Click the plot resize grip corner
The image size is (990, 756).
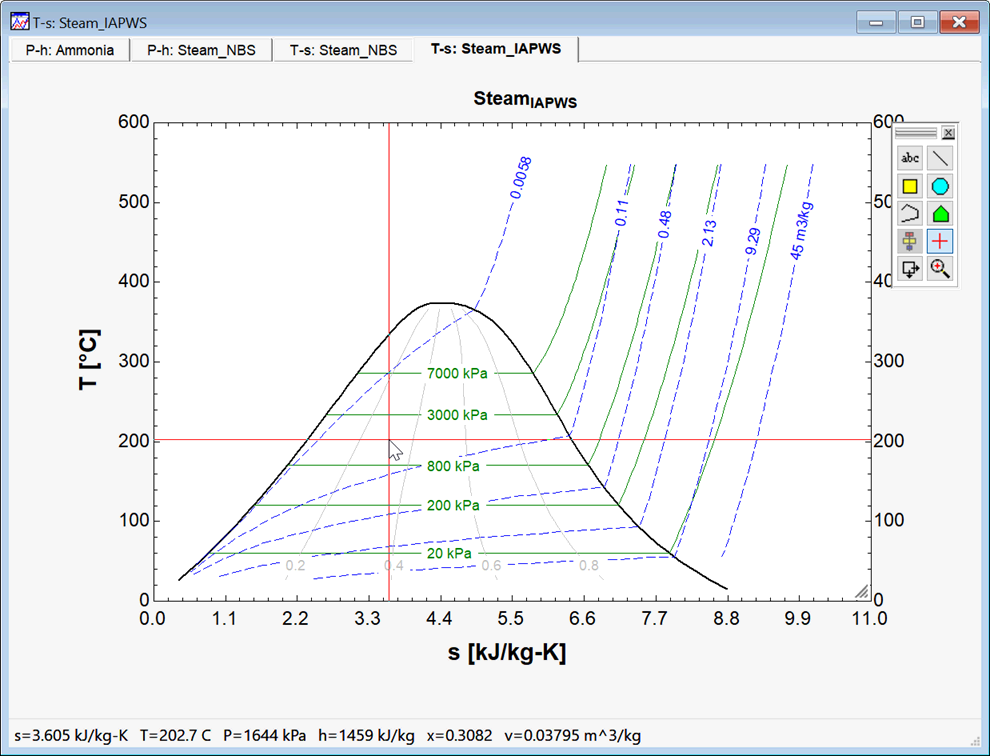tap(860, 591)
